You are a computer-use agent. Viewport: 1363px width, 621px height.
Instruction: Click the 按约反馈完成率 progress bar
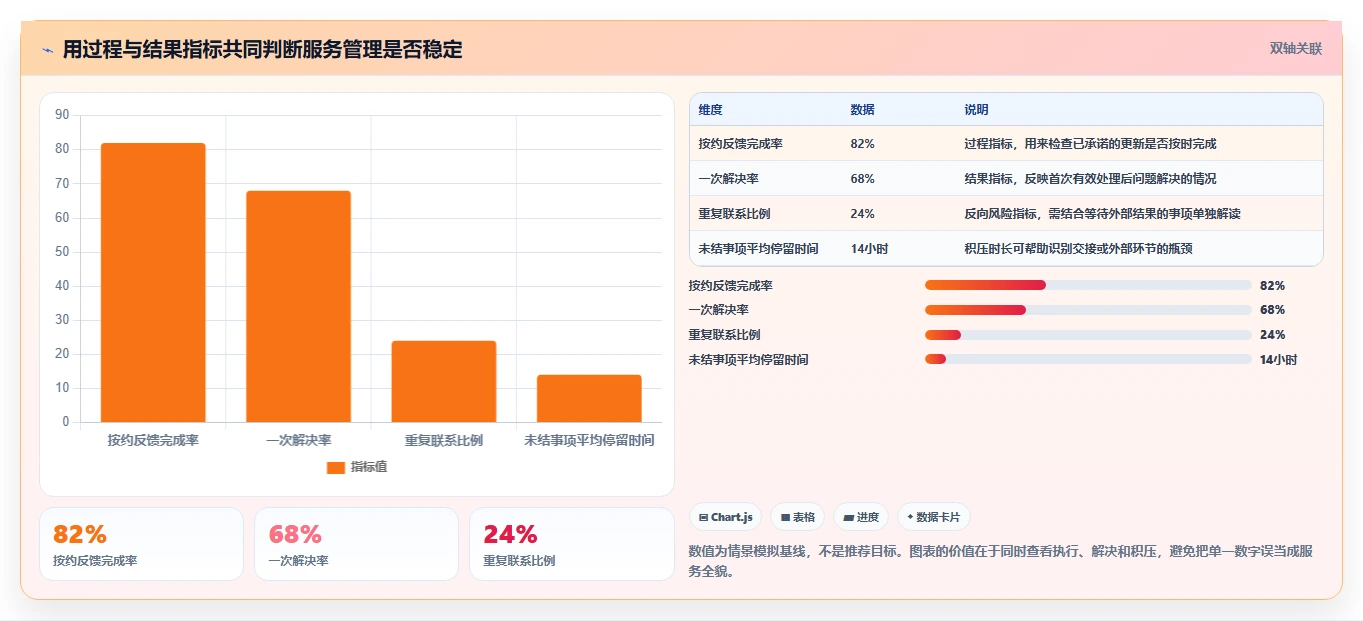coord(1088,286)
